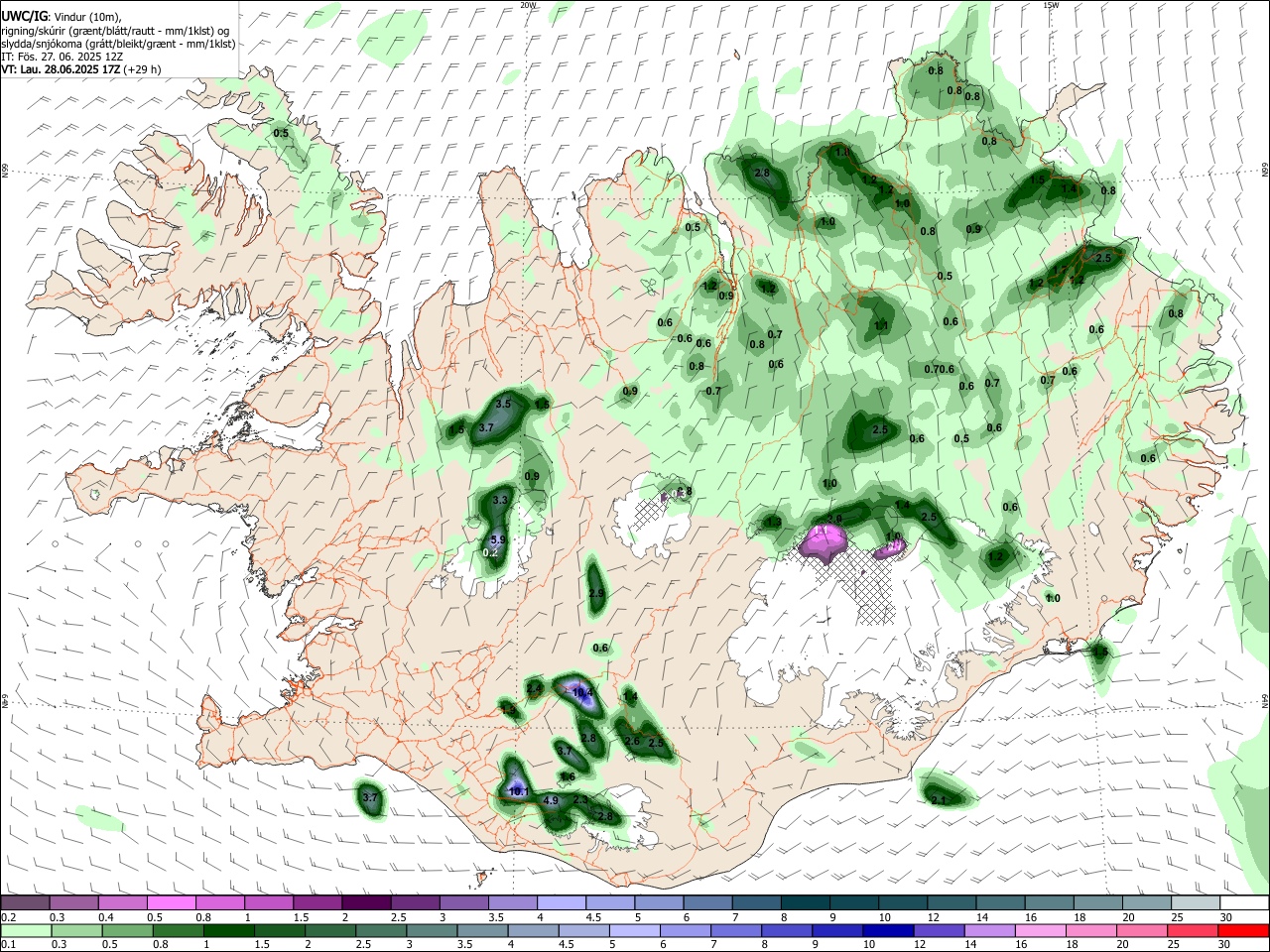Screen dimensions: 1270x952
Task: Select the 5.9 precipitation value
Action: [x=499, y=539]
